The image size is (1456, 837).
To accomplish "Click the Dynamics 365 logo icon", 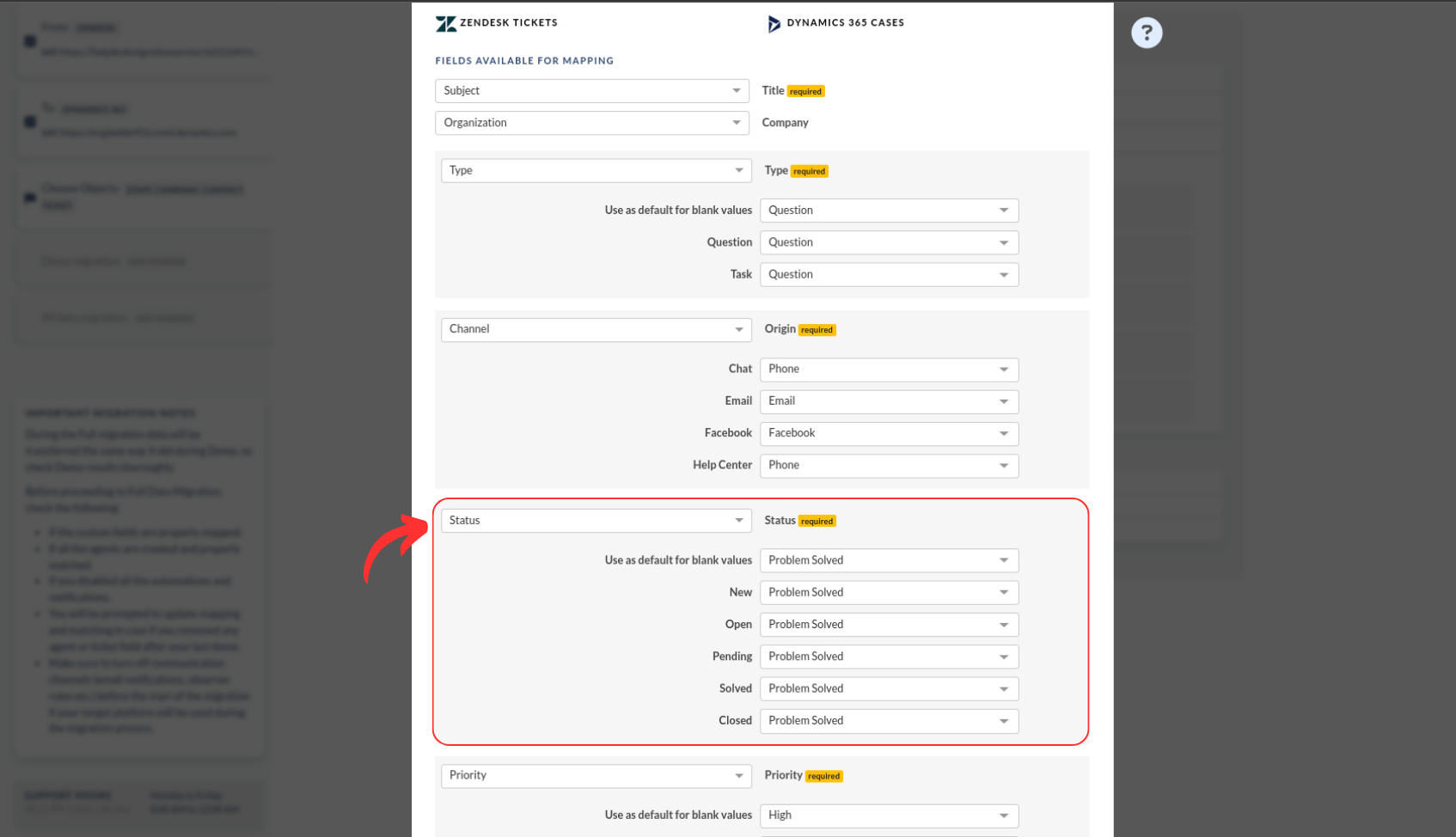I will [774, 23].
